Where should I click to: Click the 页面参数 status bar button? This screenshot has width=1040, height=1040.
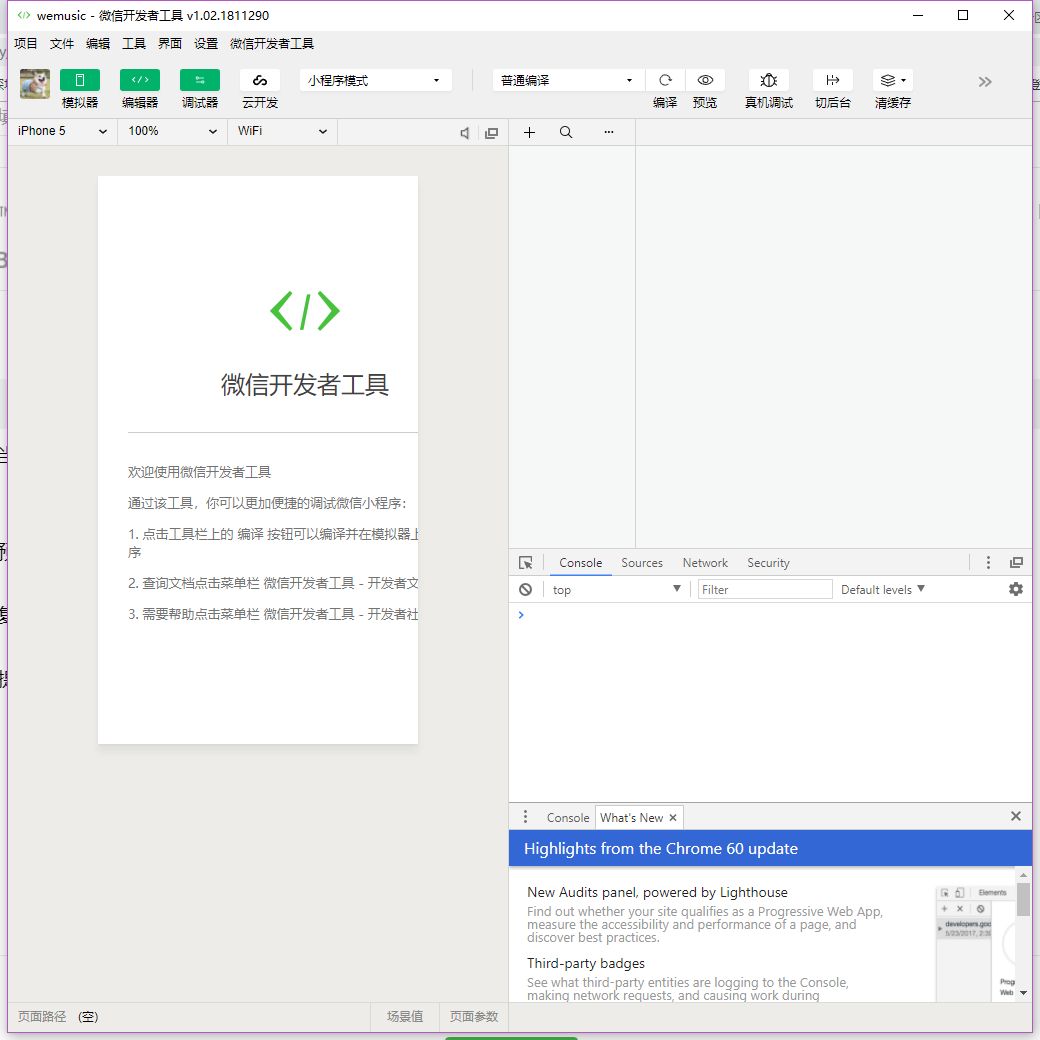click(474, 1017)
